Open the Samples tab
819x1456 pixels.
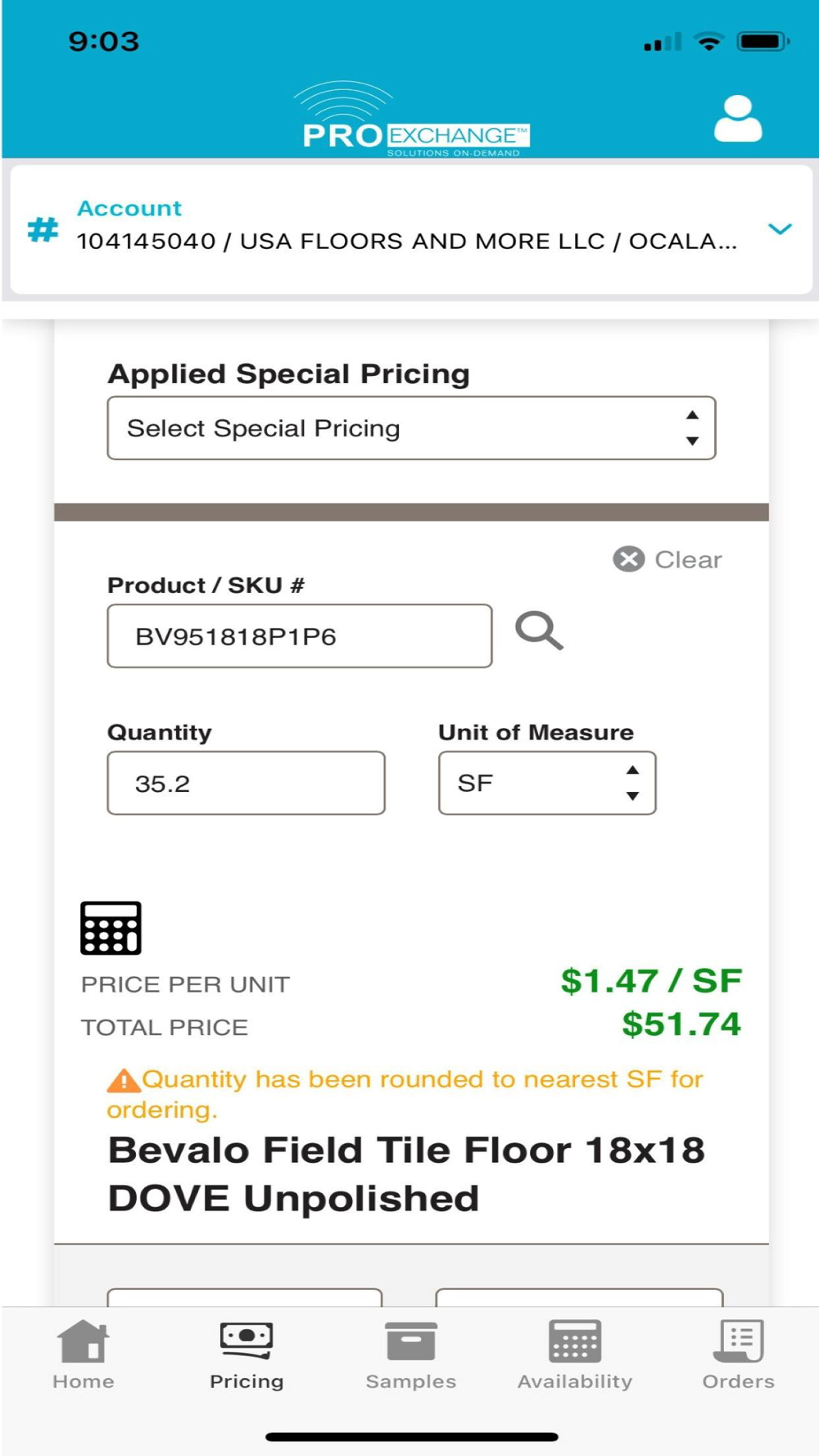tap(410, 1354)
